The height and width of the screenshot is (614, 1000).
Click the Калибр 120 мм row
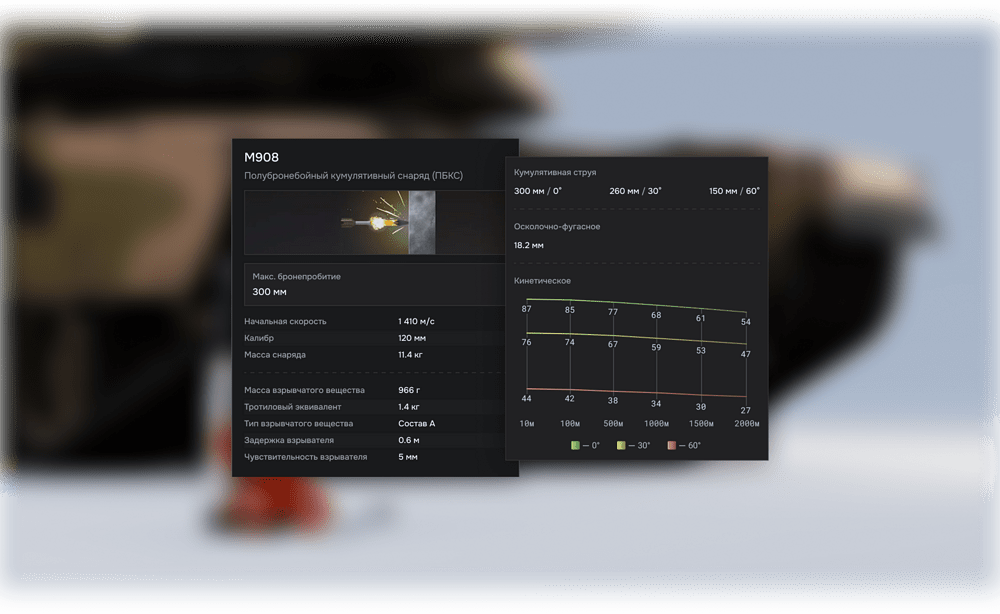(375, 338)
